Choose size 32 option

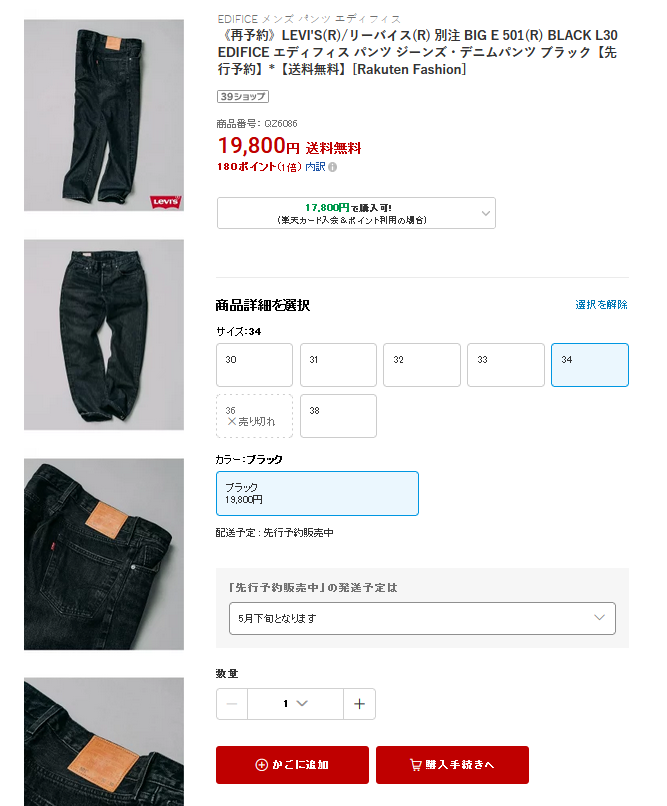pos(422,365)
